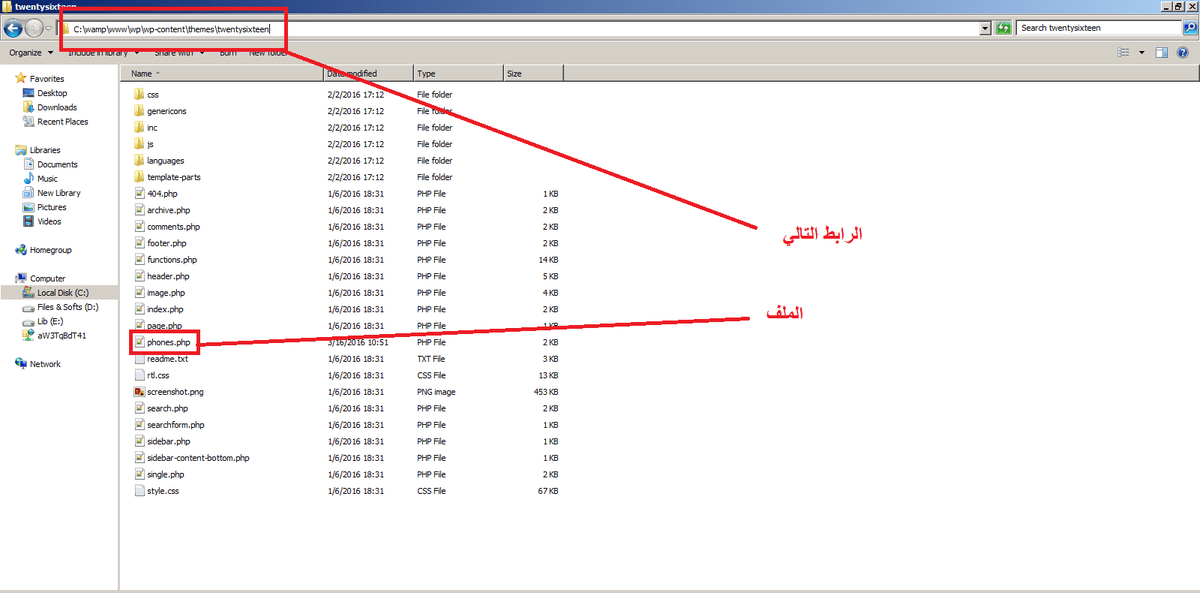Image resolution: width=1200 pixels, height=593 pixels.
Task: Select the comments.php file icon
Action: pos(139,227)
